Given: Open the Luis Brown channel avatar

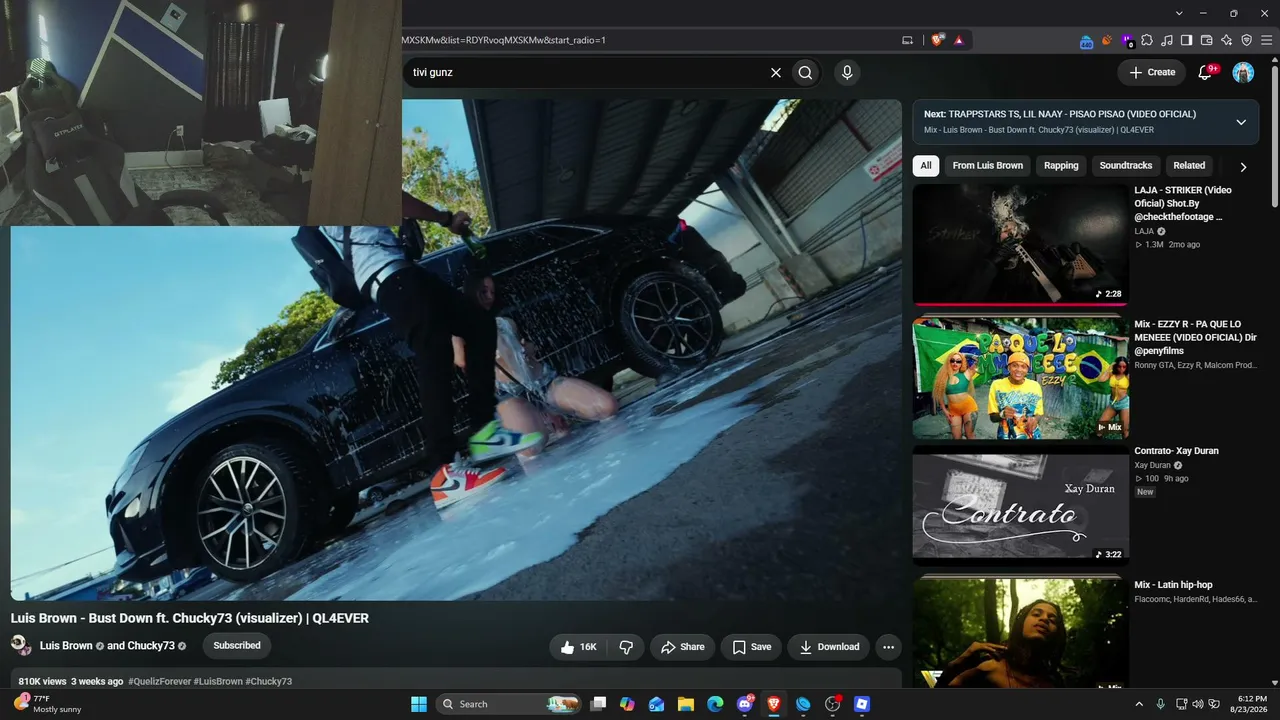Looking at the screenshot, I should tap(21, 645).
